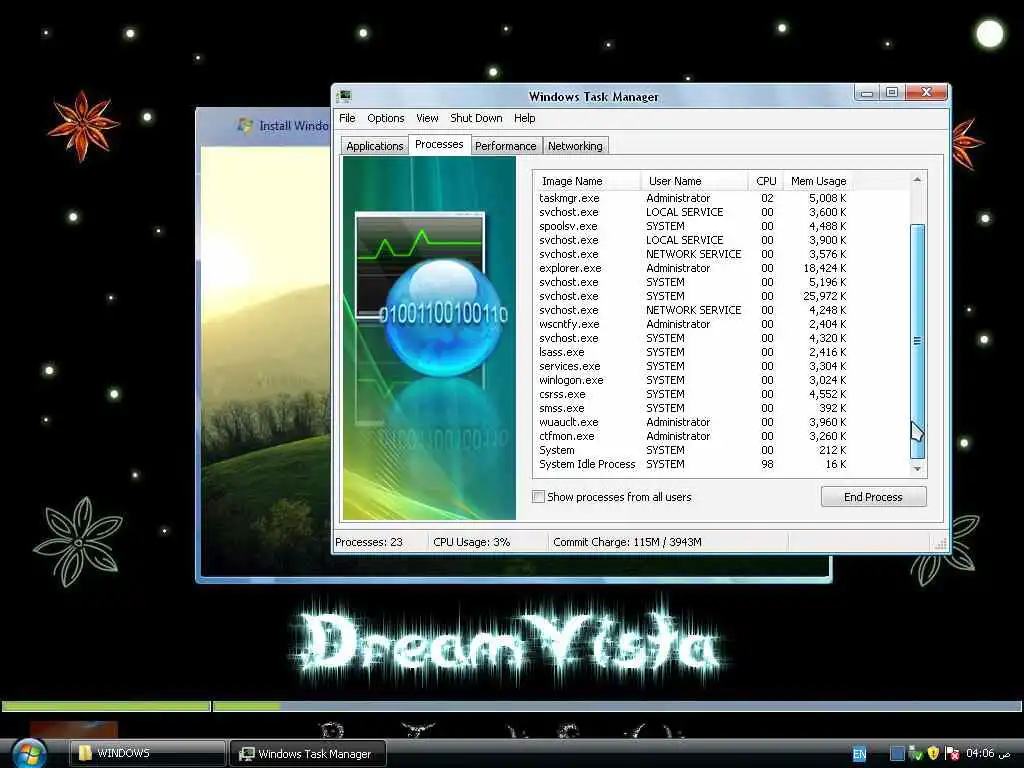The height and width of the screenshot is (768, 1024).
Task: Click the Task Manager side banner image
Action: (429, 338)
